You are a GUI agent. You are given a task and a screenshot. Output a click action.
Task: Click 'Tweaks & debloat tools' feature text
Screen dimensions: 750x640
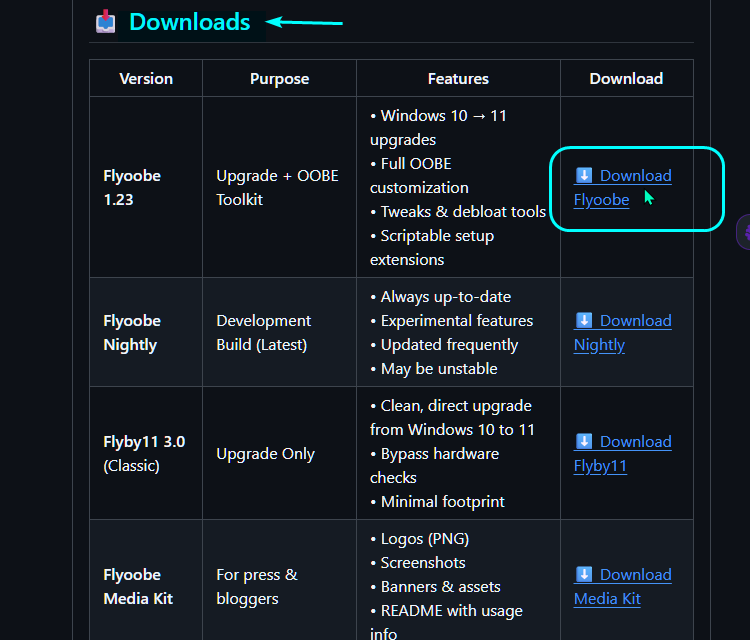coord(458,211)
